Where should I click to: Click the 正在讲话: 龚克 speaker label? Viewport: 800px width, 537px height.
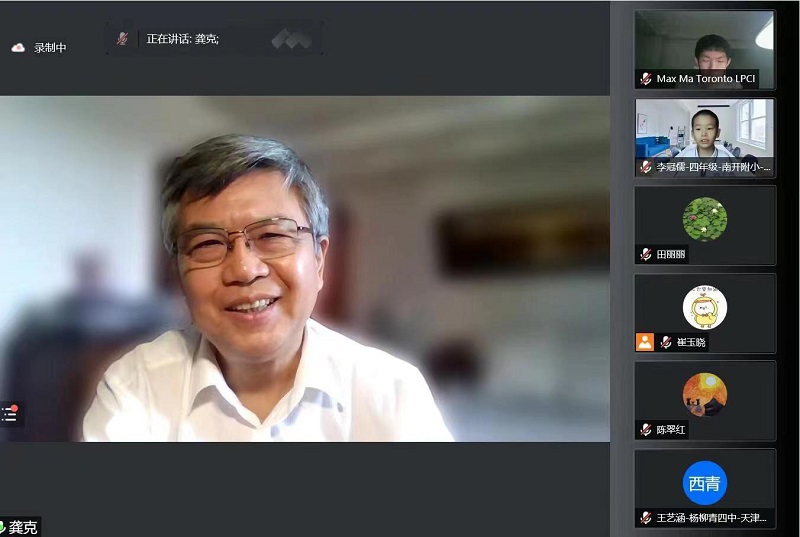pyautogui.click(x=183, y=39)
